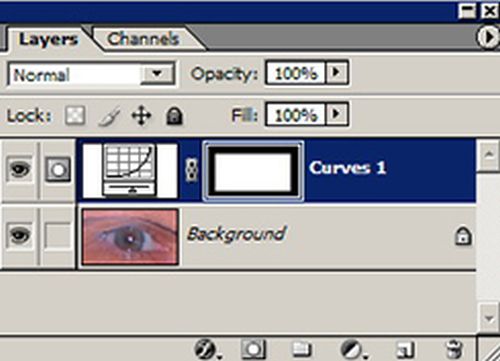Create new fill or adjustment layer

point(352,350)
